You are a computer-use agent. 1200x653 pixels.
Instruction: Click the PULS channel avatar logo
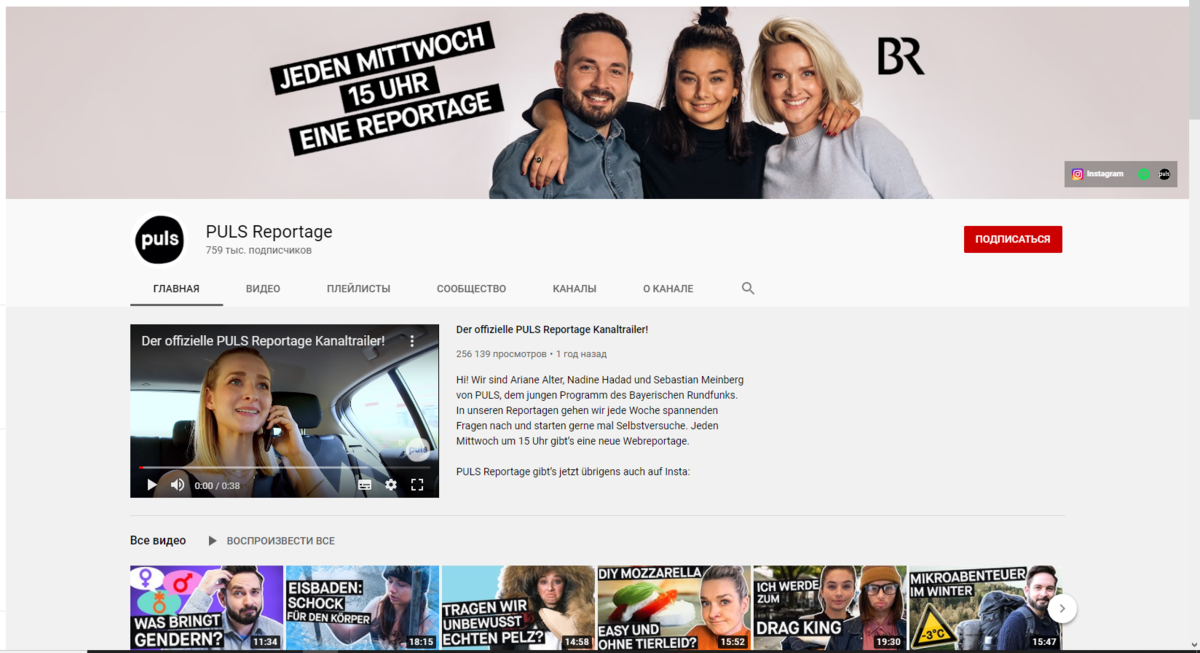(x=160, y=240)
